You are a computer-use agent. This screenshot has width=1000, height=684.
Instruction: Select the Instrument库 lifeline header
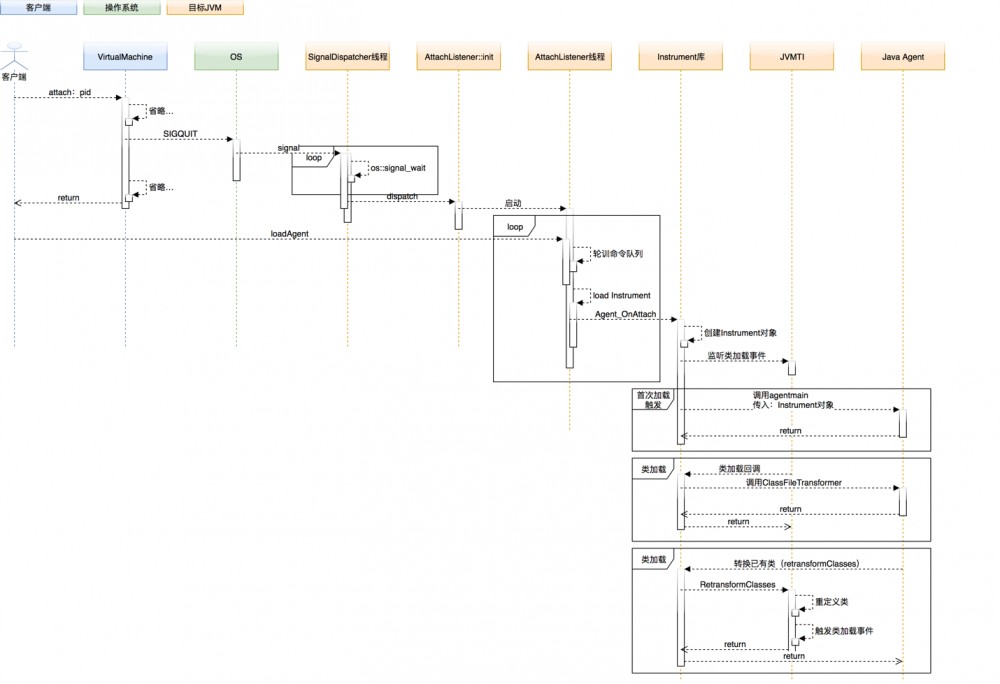coord(680,57)
